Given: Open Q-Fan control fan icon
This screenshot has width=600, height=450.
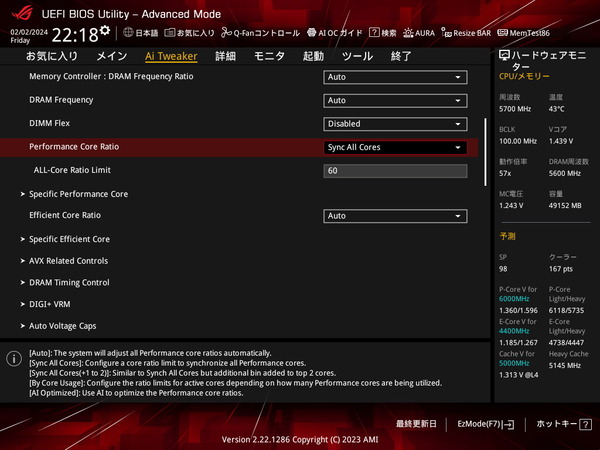Looking at the screenshot, I should [227, 33].
